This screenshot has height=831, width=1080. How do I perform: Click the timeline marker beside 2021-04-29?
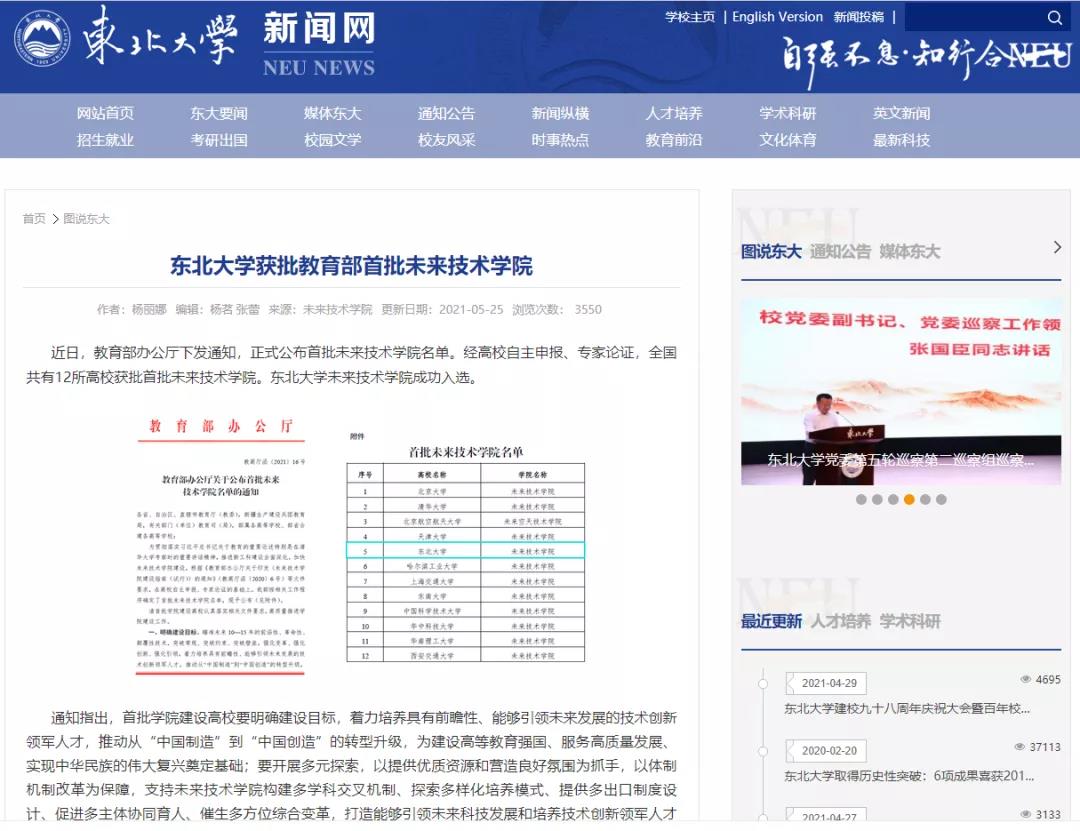(x=762, y=684)
